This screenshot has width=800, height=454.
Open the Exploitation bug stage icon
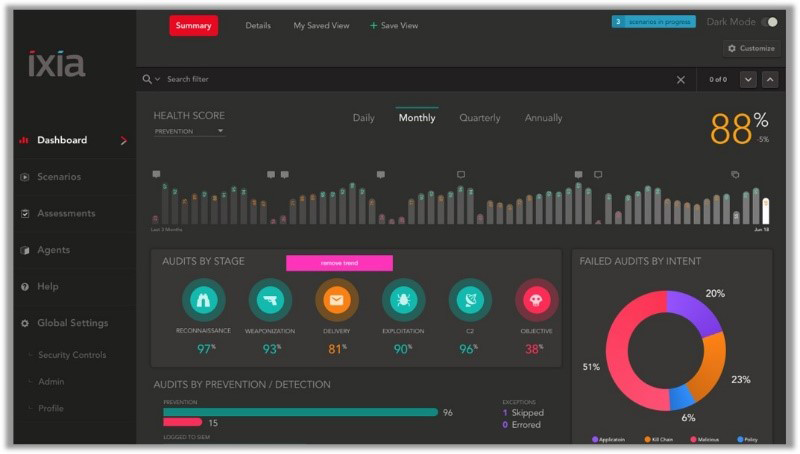[403, 299]
